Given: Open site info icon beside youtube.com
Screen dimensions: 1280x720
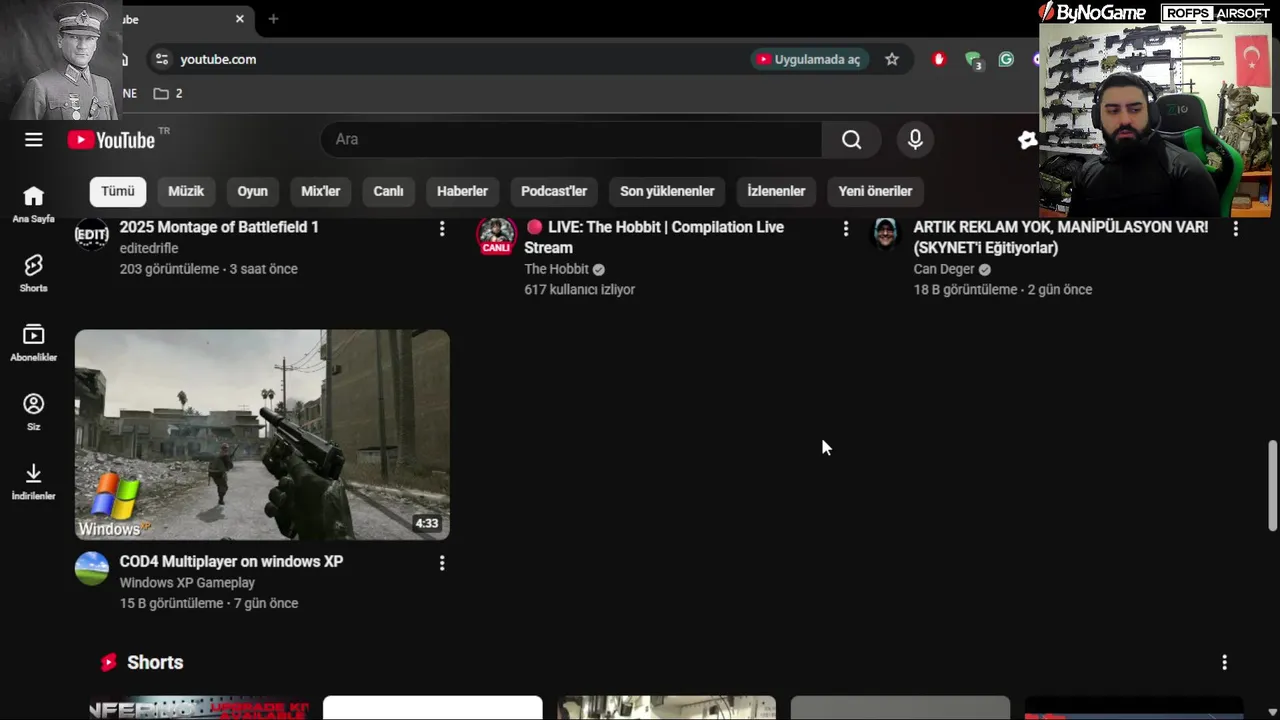Looking at the screenshot, I should coord(162,59).
